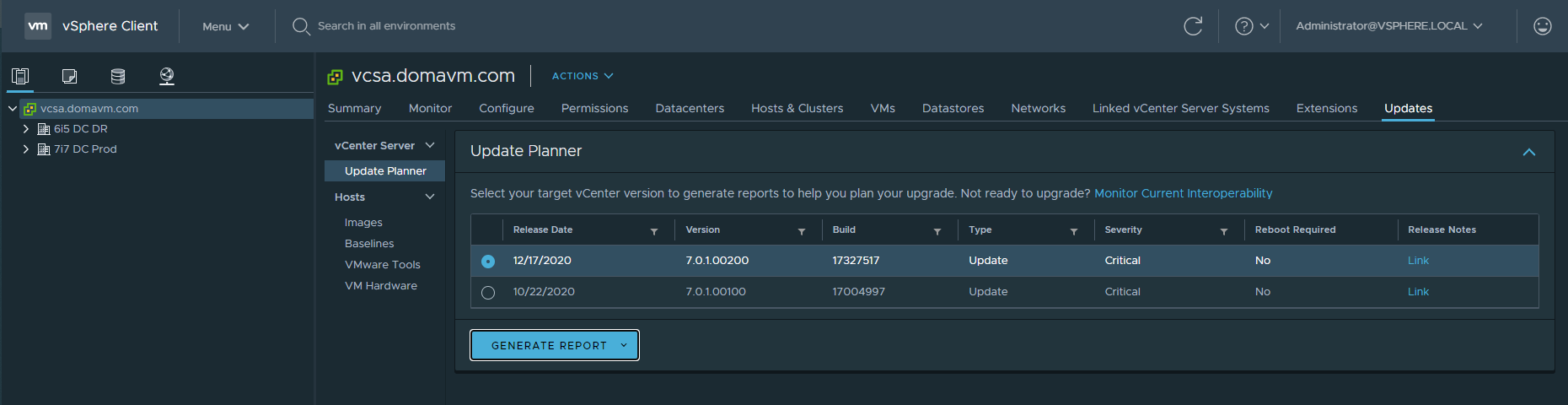Image resolution: width=1568 pixels, height=405 pixels.
Task: Filter the Build column
Action: coord(937,231)
